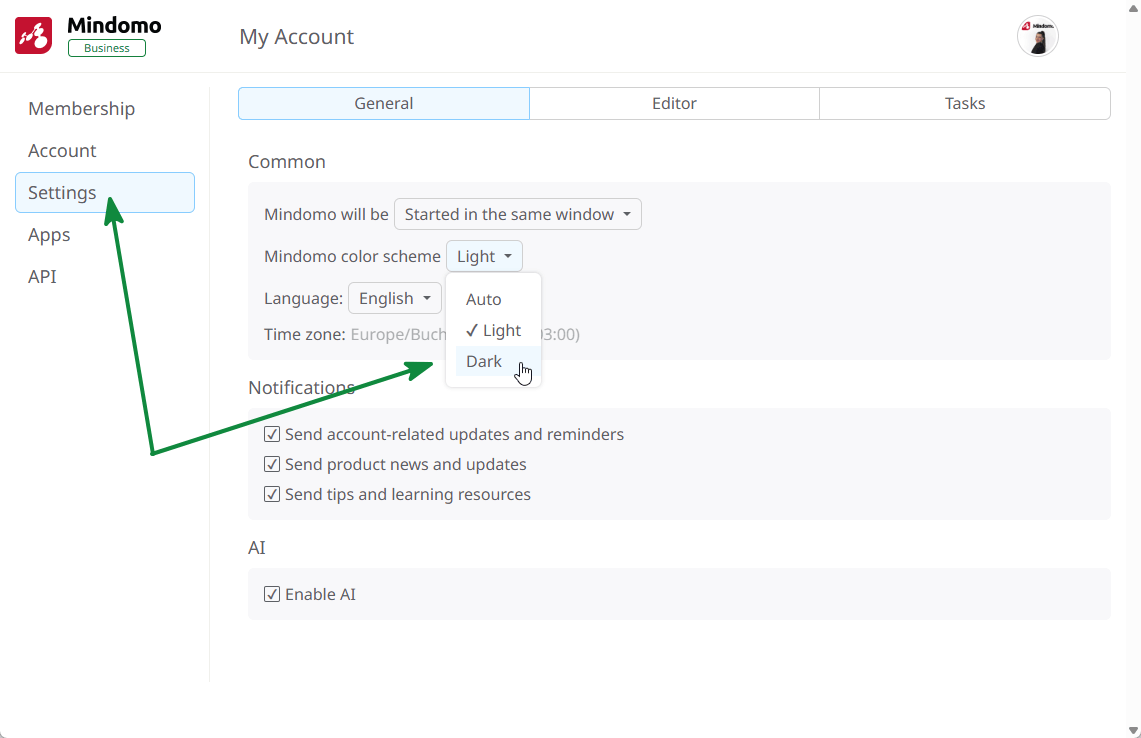Open the color scheme dropdown showing Light
Screen dimensions: 1141x738
tap(484, 256)
